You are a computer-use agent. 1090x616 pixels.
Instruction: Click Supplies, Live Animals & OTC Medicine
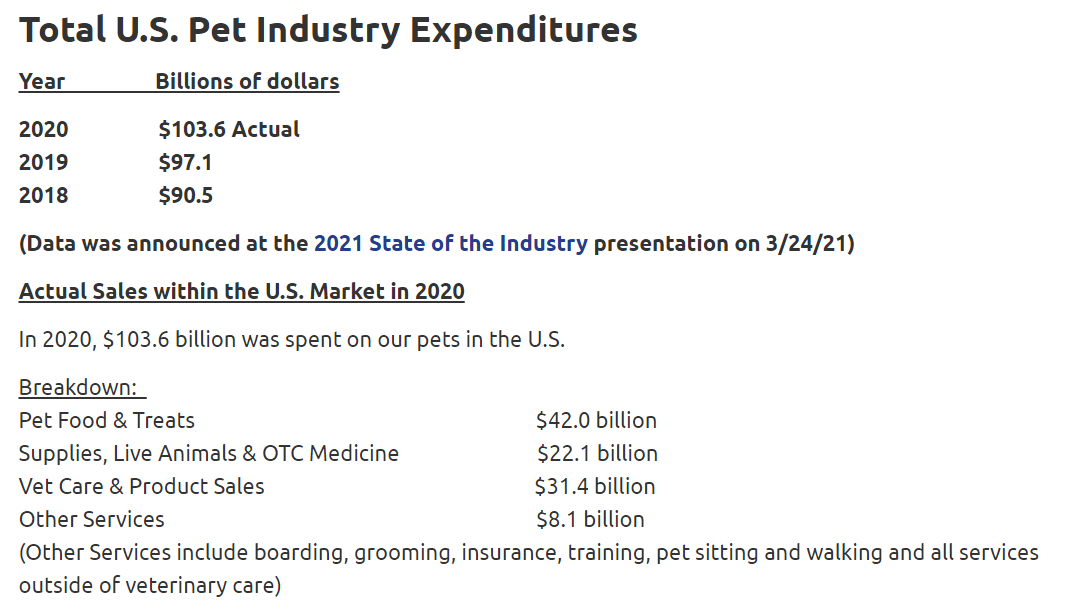209,453
